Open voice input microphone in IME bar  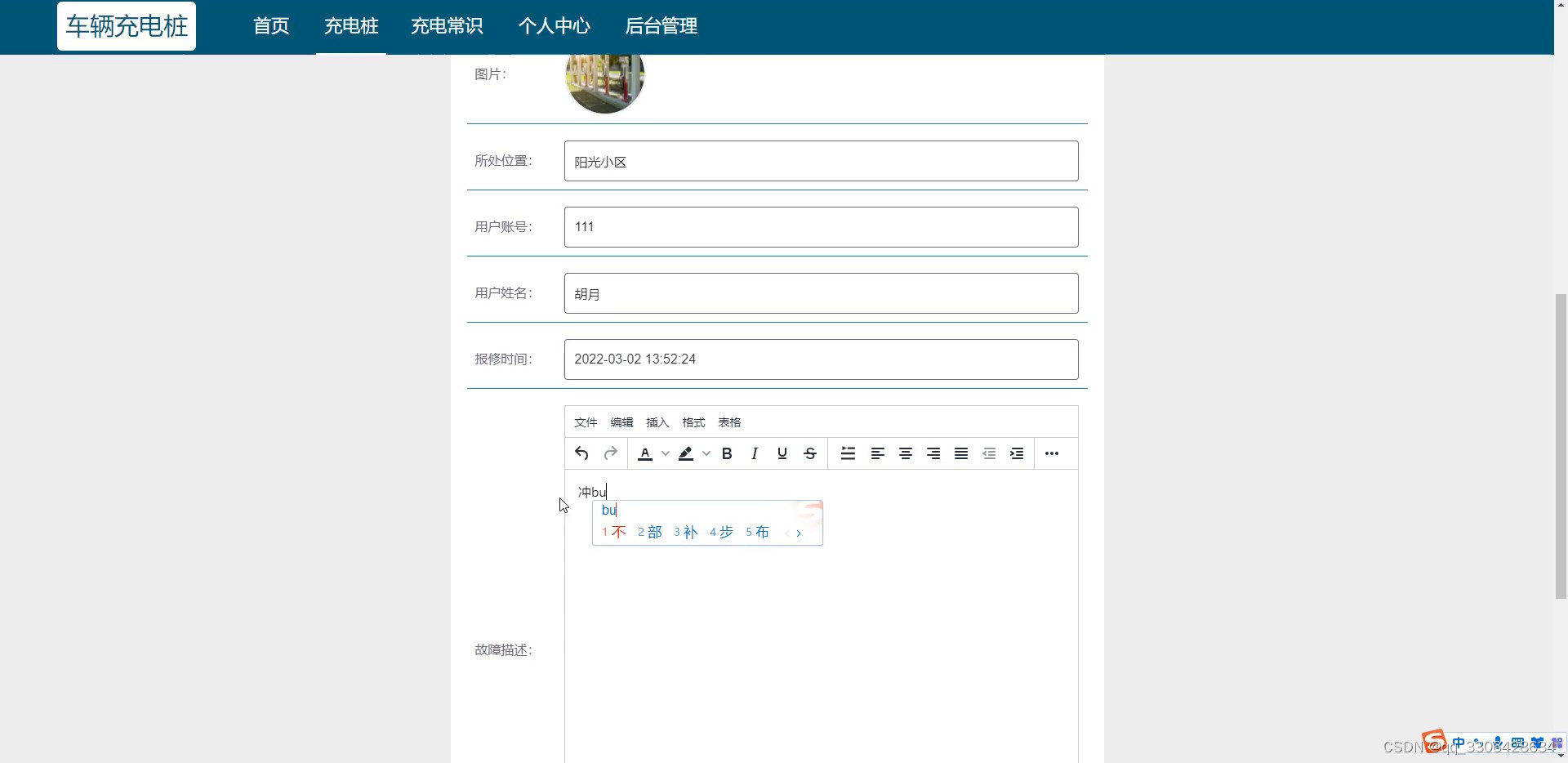[x=1498, y=743]
